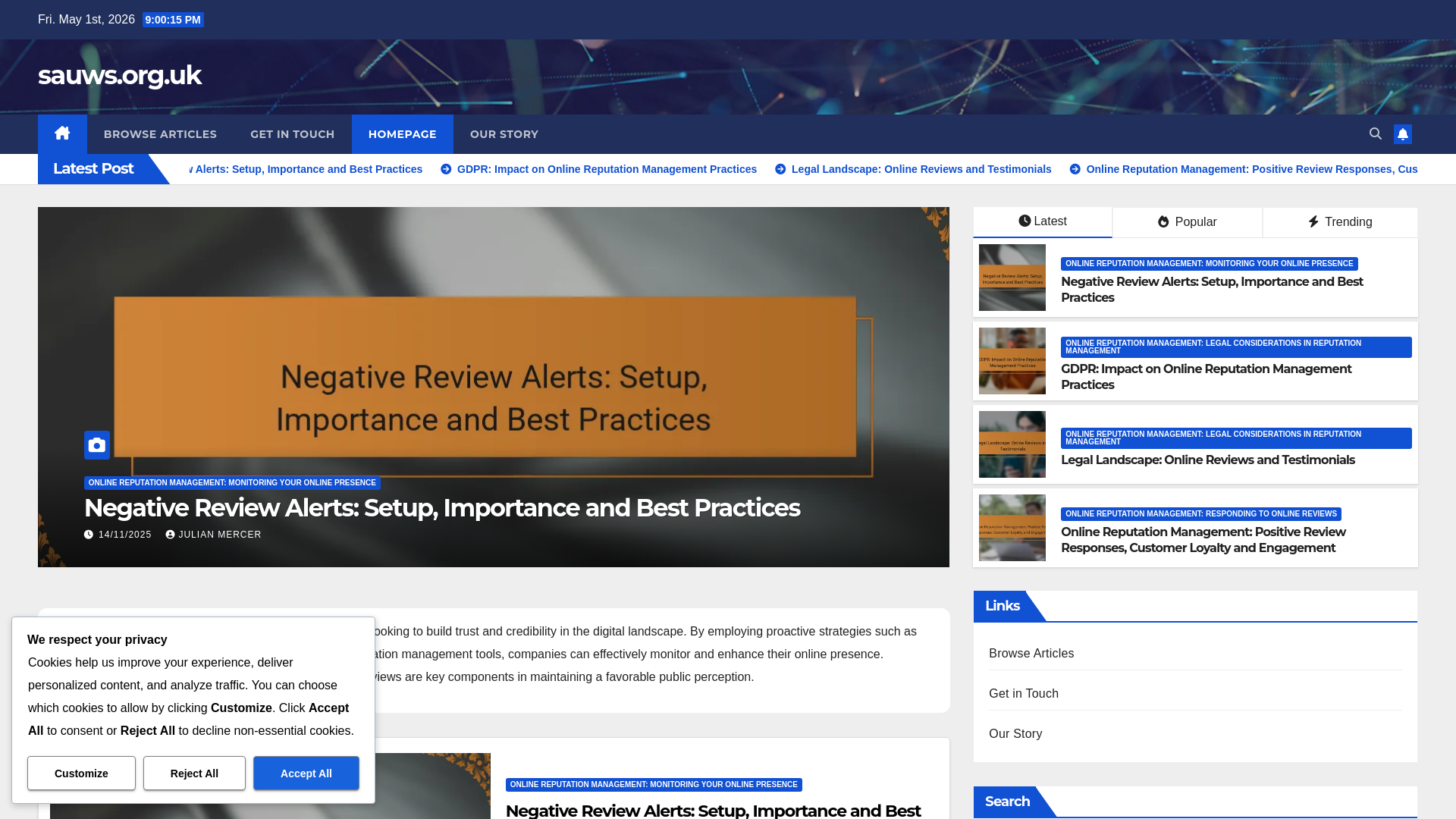
Task: Click the category badge on the lower article card
Action: (654, 785)
